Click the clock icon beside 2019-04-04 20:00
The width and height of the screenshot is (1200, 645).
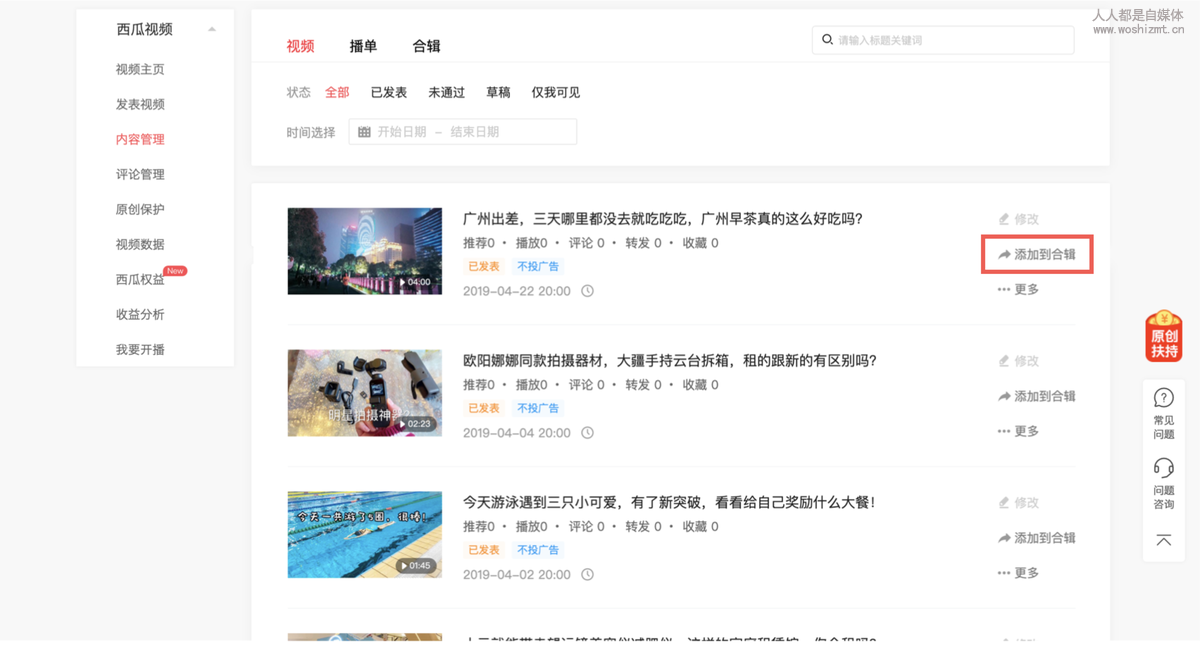[587, 433]
